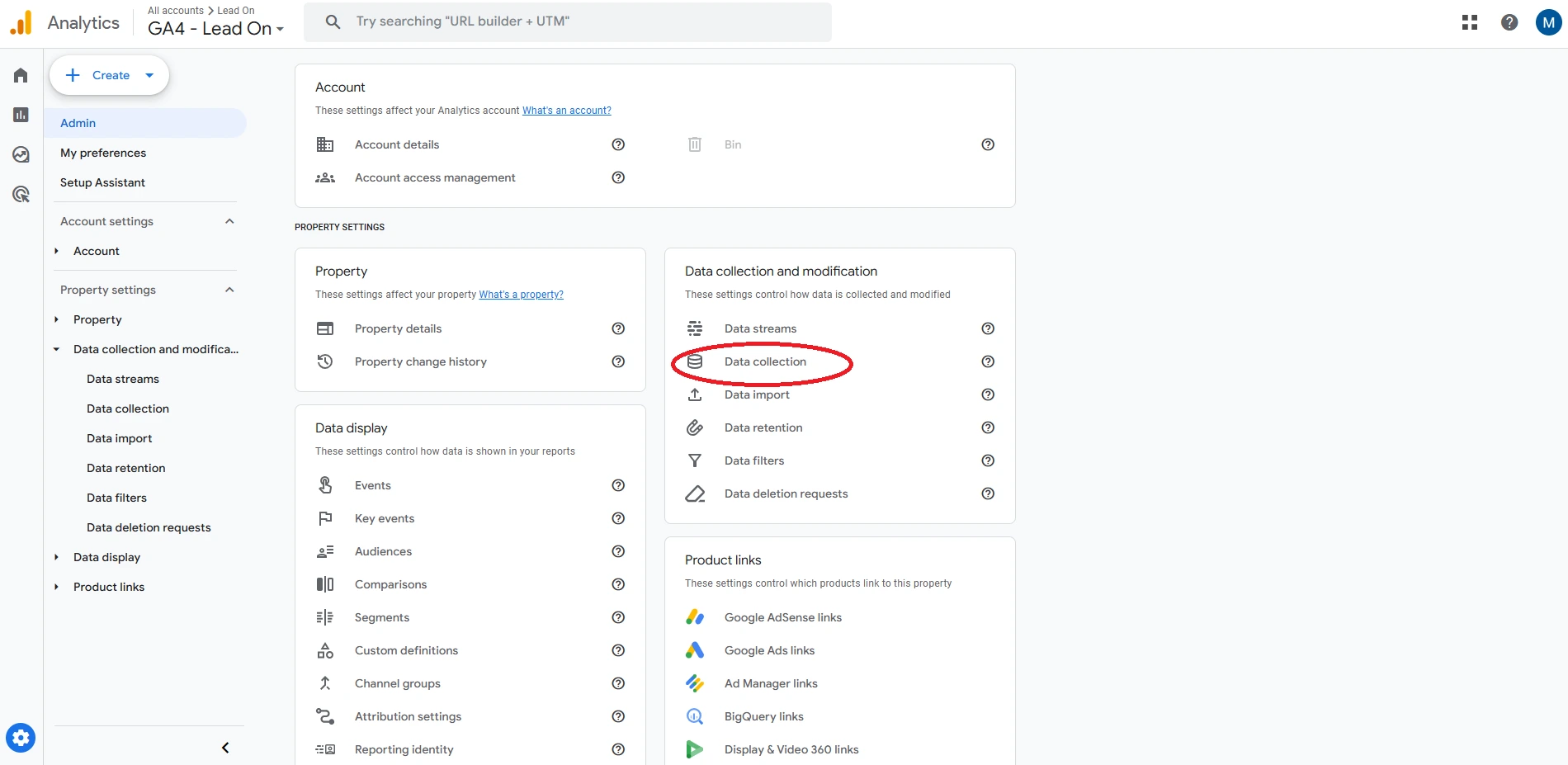Click help icon next to Custom definitions

618,650
